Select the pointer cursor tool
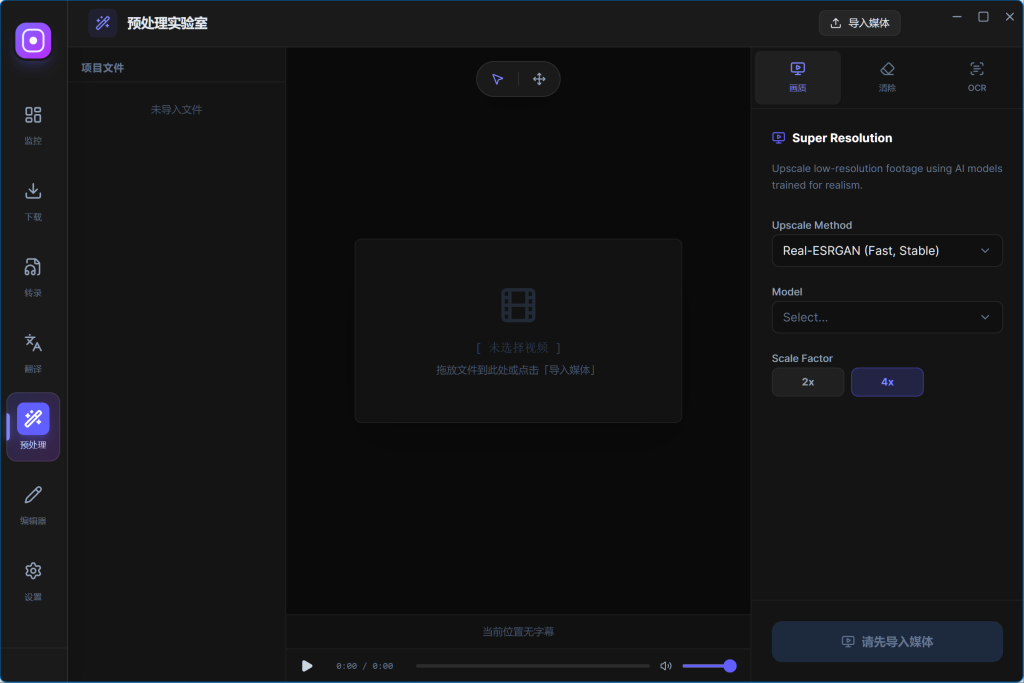The image size is (1024, 683). tap(497, 79)
